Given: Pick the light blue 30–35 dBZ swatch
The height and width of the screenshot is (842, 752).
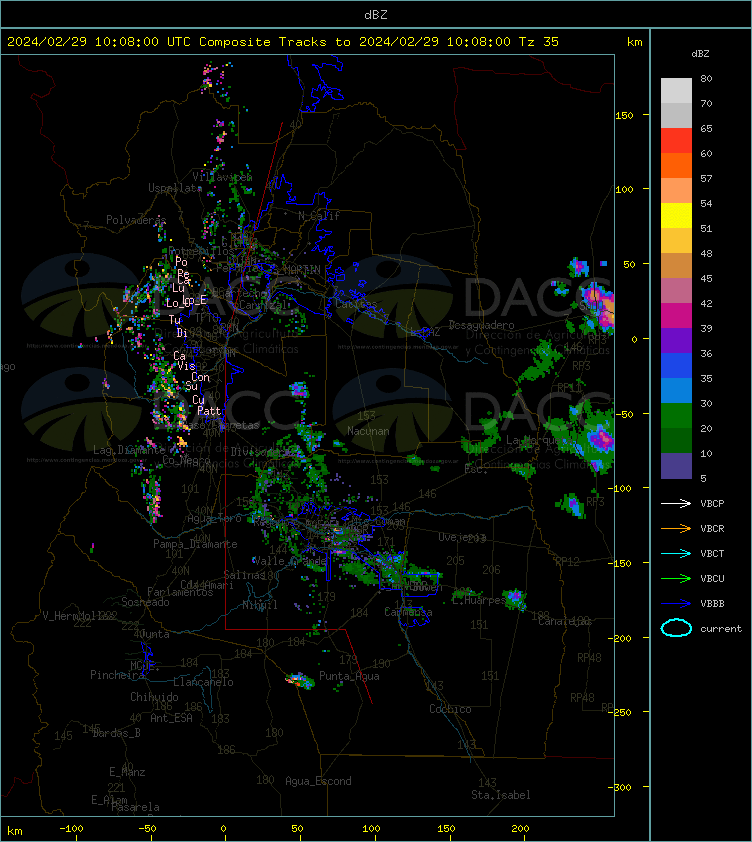Looking at the screenshot, I should pos(676,390).
